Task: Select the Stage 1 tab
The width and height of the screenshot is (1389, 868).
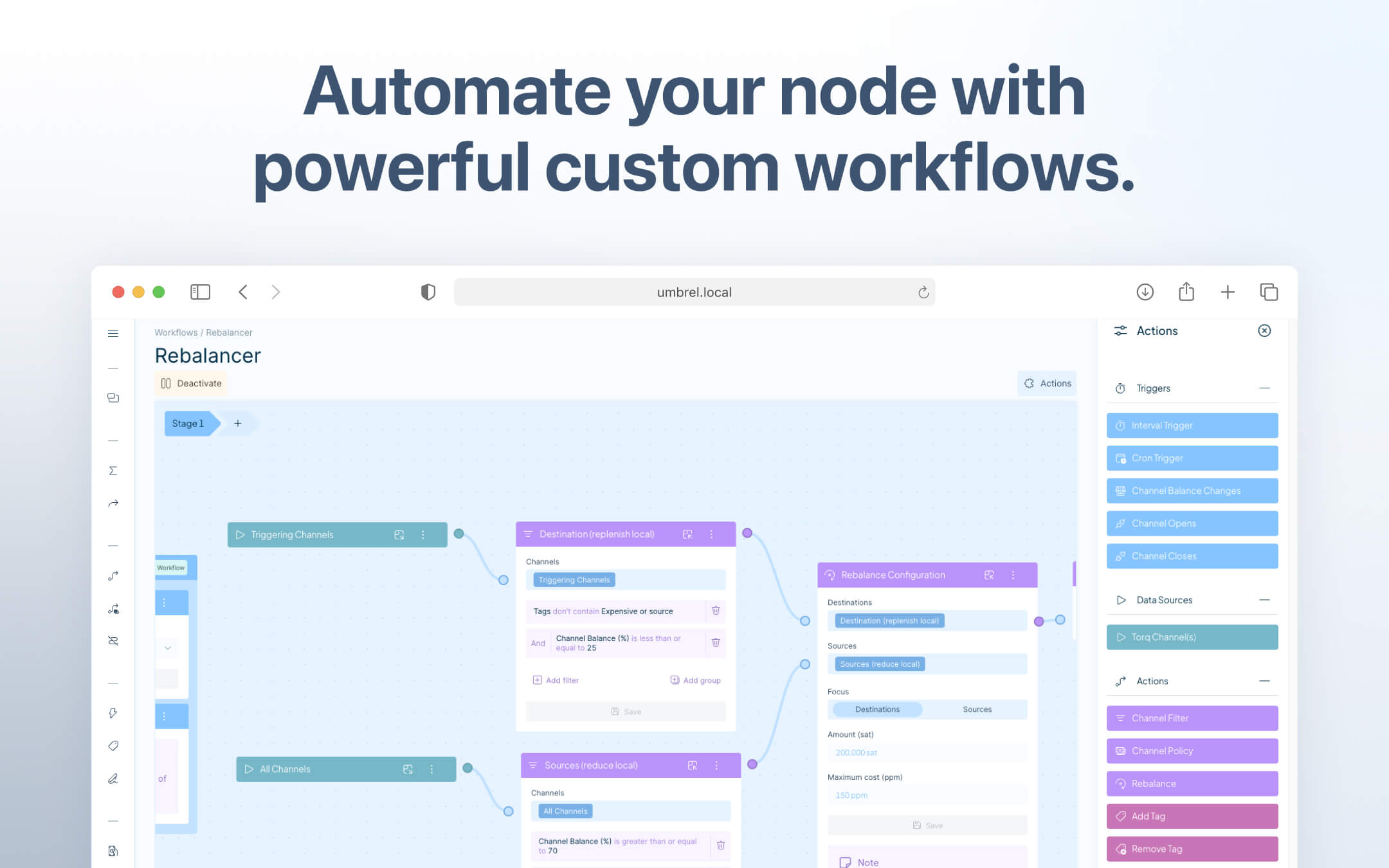Action: tap(188, 423)
